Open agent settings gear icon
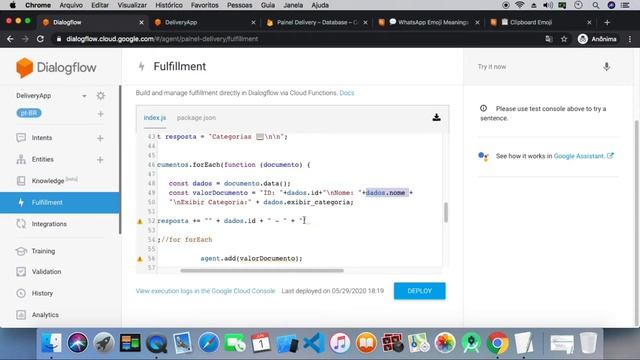640x360 pixels. click(x=101, y=96)
